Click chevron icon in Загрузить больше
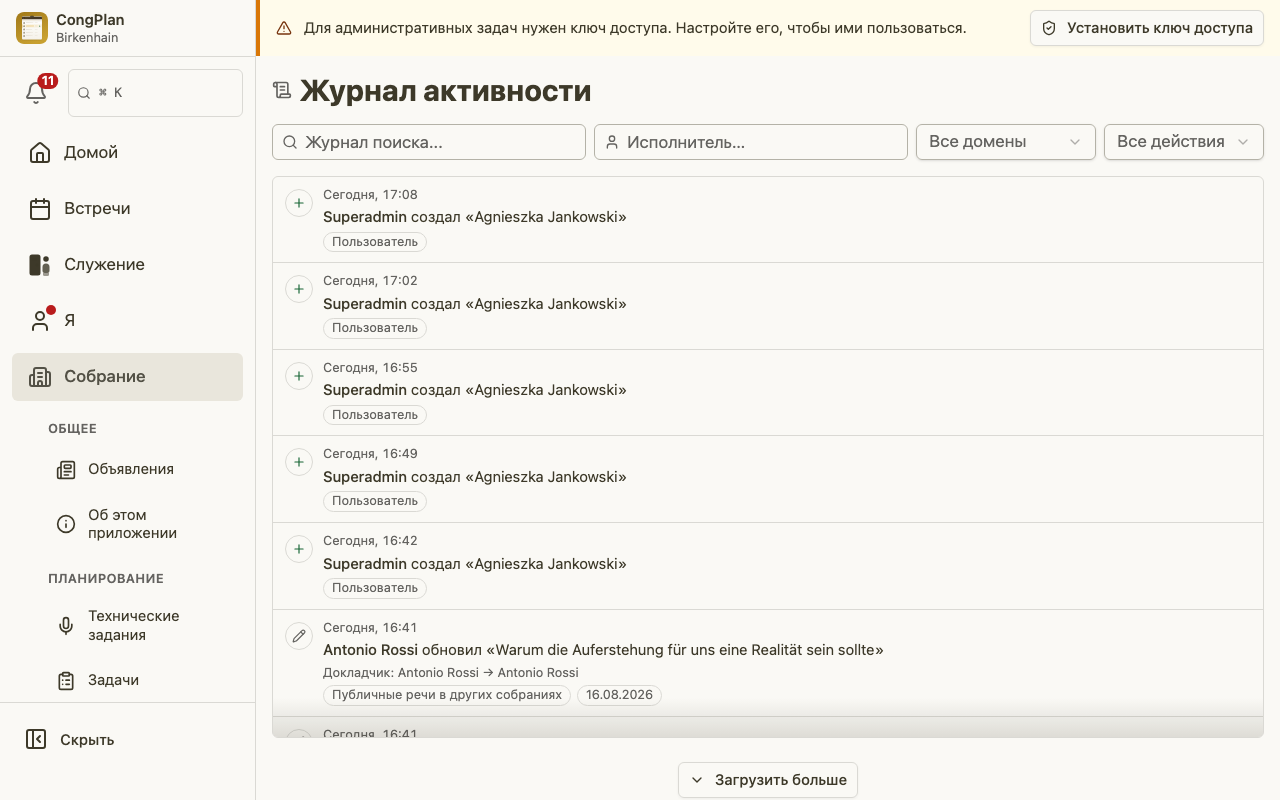Screen dimensions: 1280x800 pos(697,780)
